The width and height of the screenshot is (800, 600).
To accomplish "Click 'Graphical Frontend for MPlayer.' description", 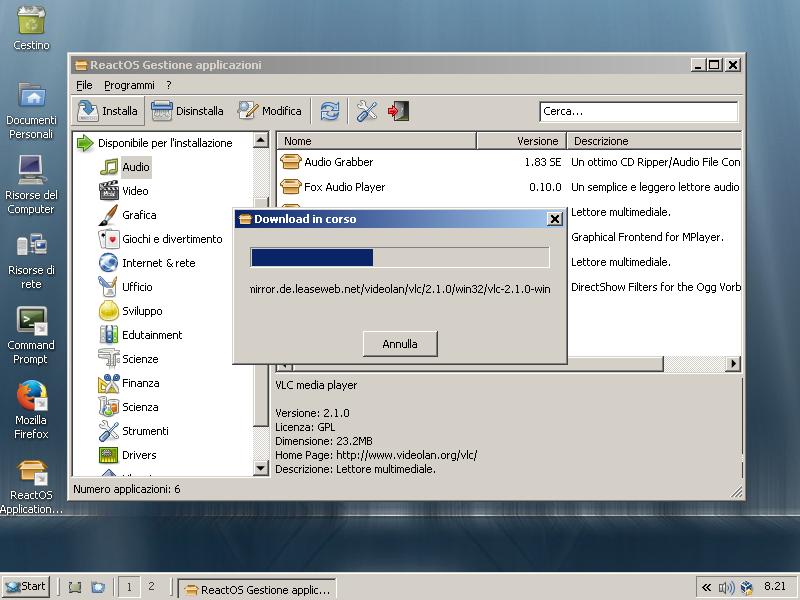I will tap(647, 237).
